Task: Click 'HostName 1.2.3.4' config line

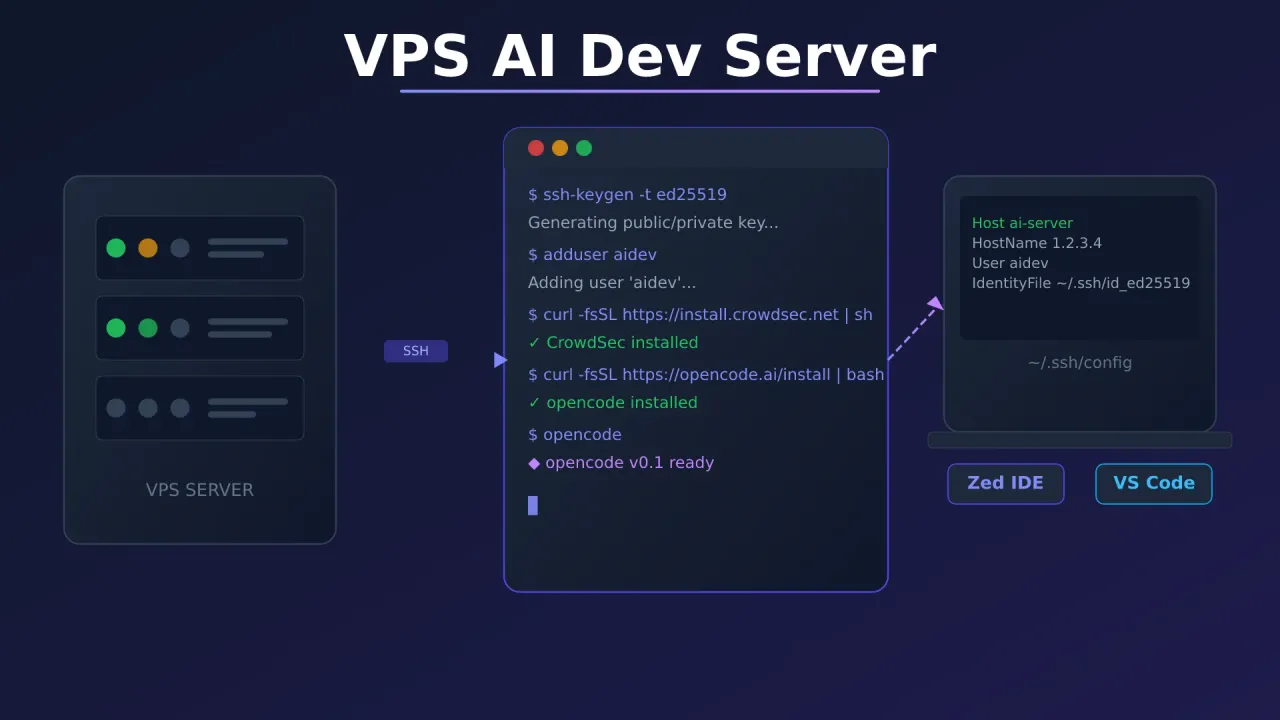Action: 1037,243
